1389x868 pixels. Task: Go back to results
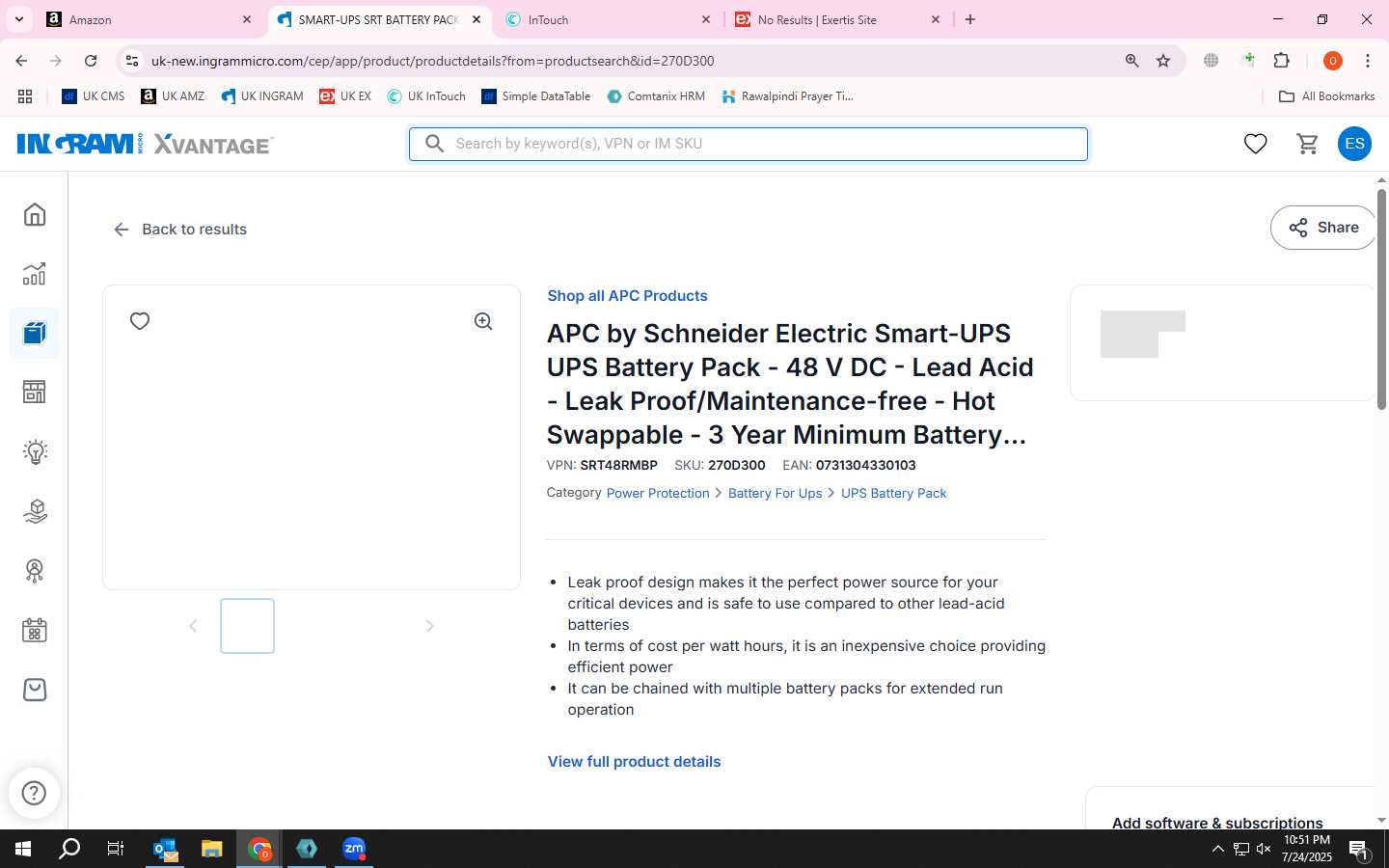[x=180, y=229]
